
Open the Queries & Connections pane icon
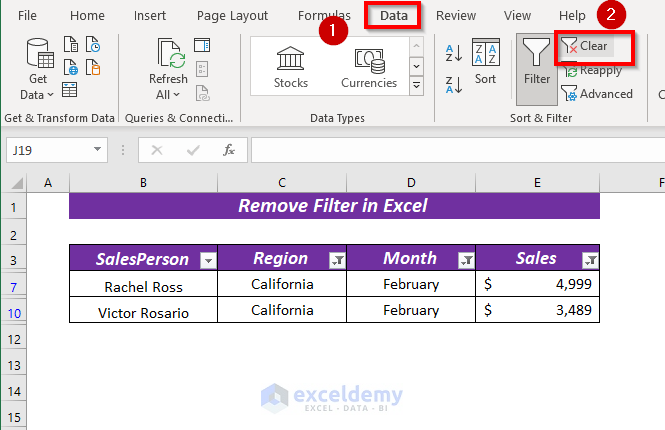tap(202, 45)
